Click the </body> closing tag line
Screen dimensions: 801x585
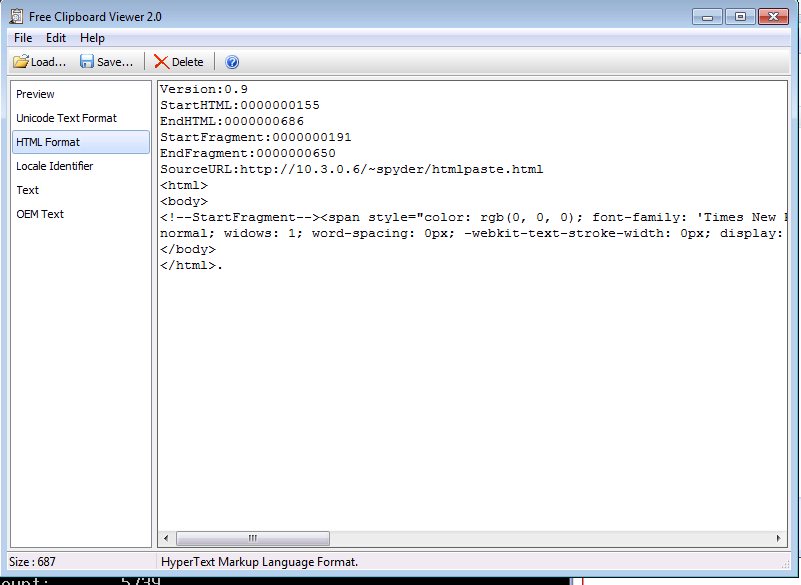(187, 249)
